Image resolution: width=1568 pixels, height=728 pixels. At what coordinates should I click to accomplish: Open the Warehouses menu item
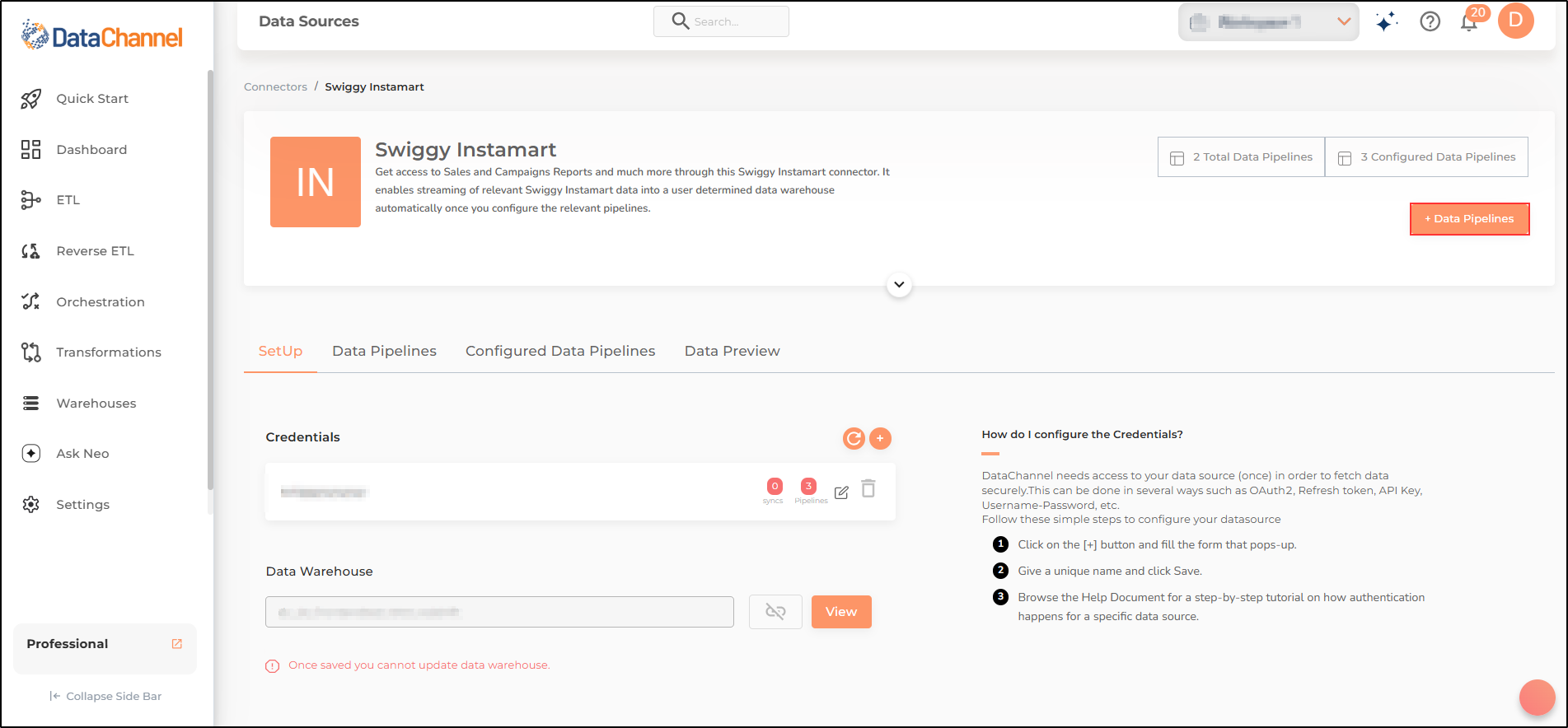pyautogui.click(x=96, y=404)
